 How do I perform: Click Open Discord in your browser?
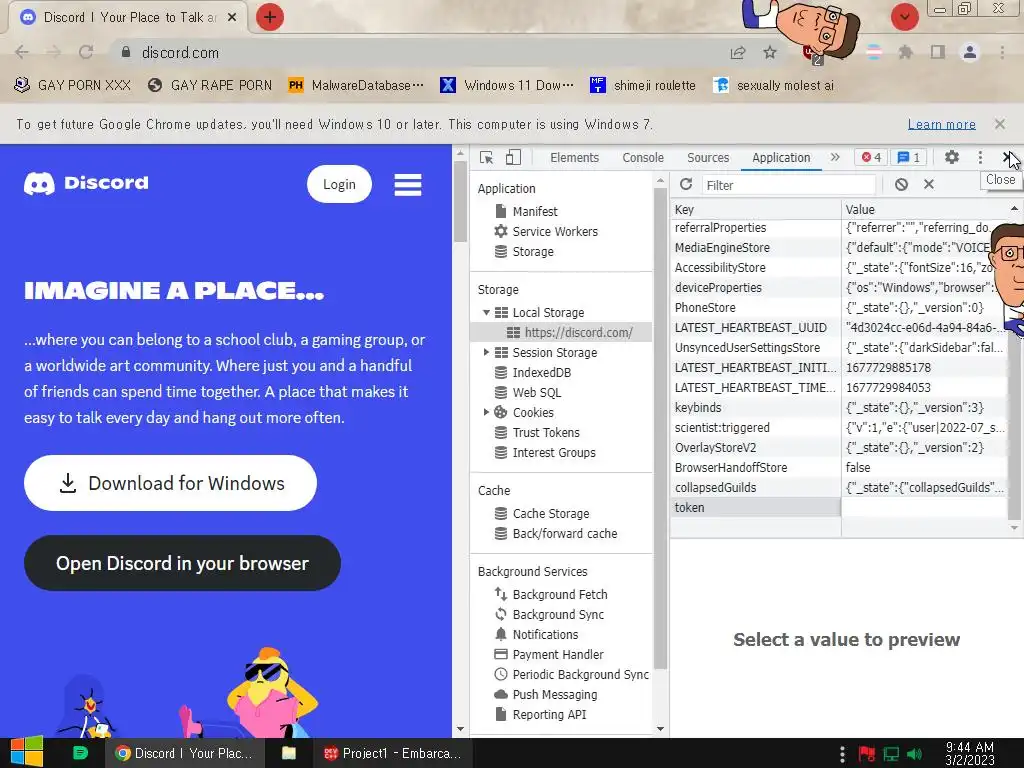[x=182, y=563]
